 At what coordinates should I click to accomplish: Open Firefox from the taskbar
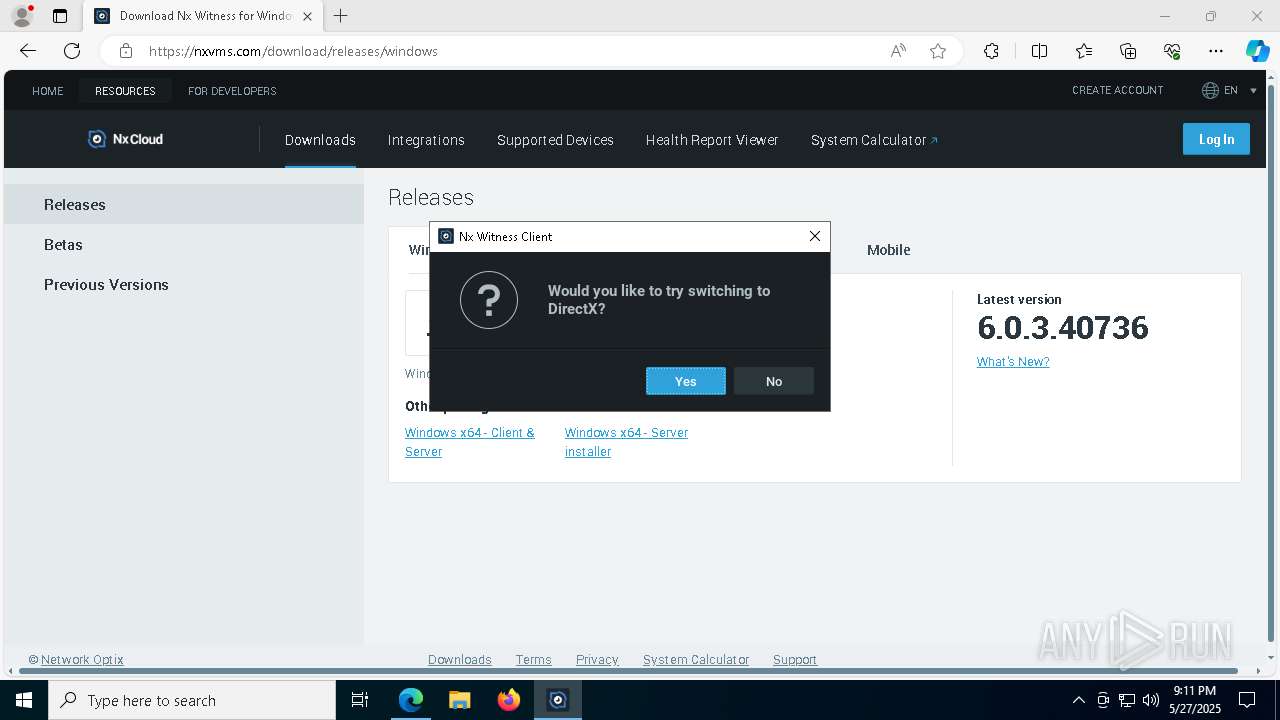tap(509, 700)
